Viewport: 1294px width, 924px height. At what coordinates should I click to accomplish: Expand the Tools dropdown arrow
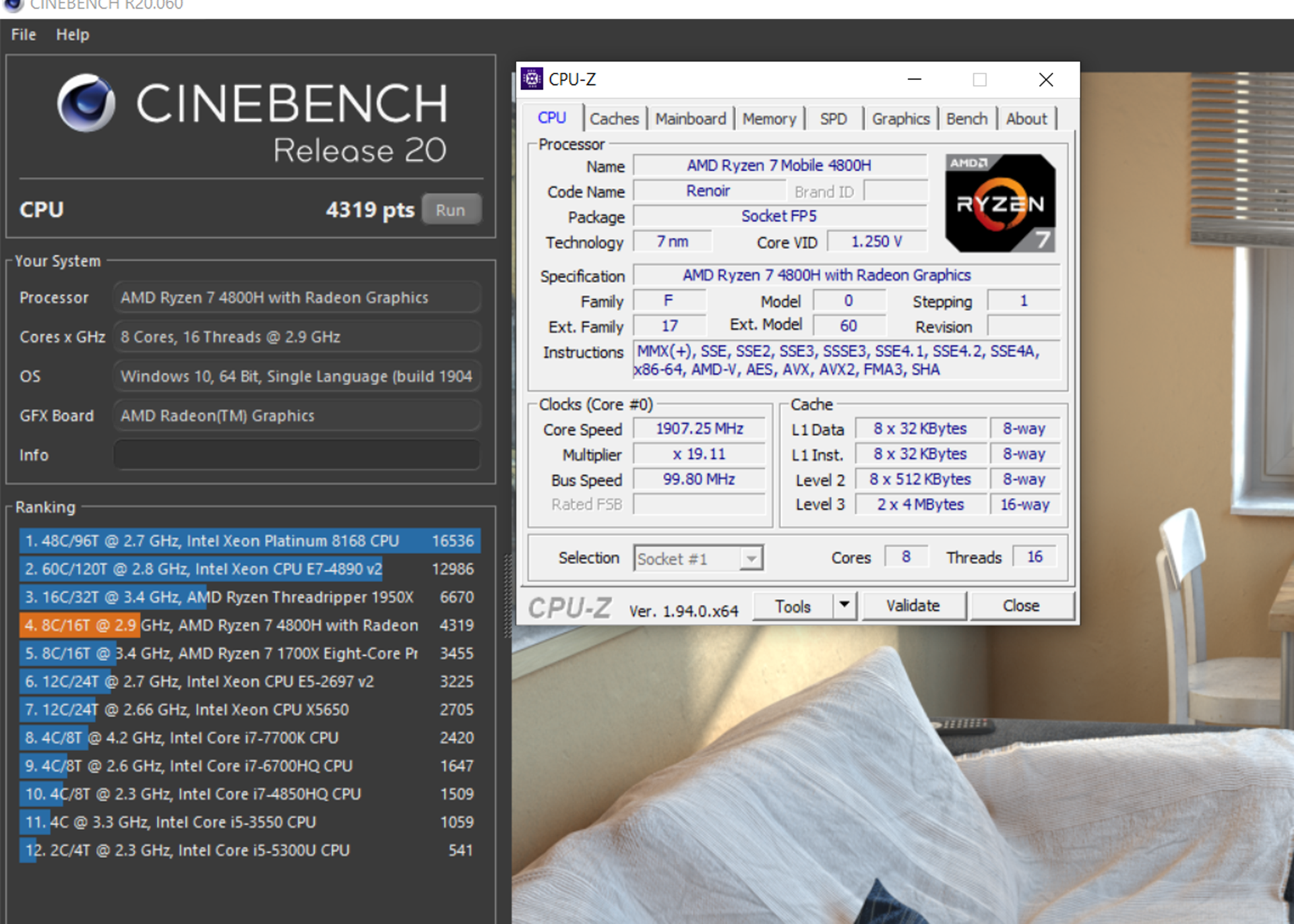[x=844, y=605]
